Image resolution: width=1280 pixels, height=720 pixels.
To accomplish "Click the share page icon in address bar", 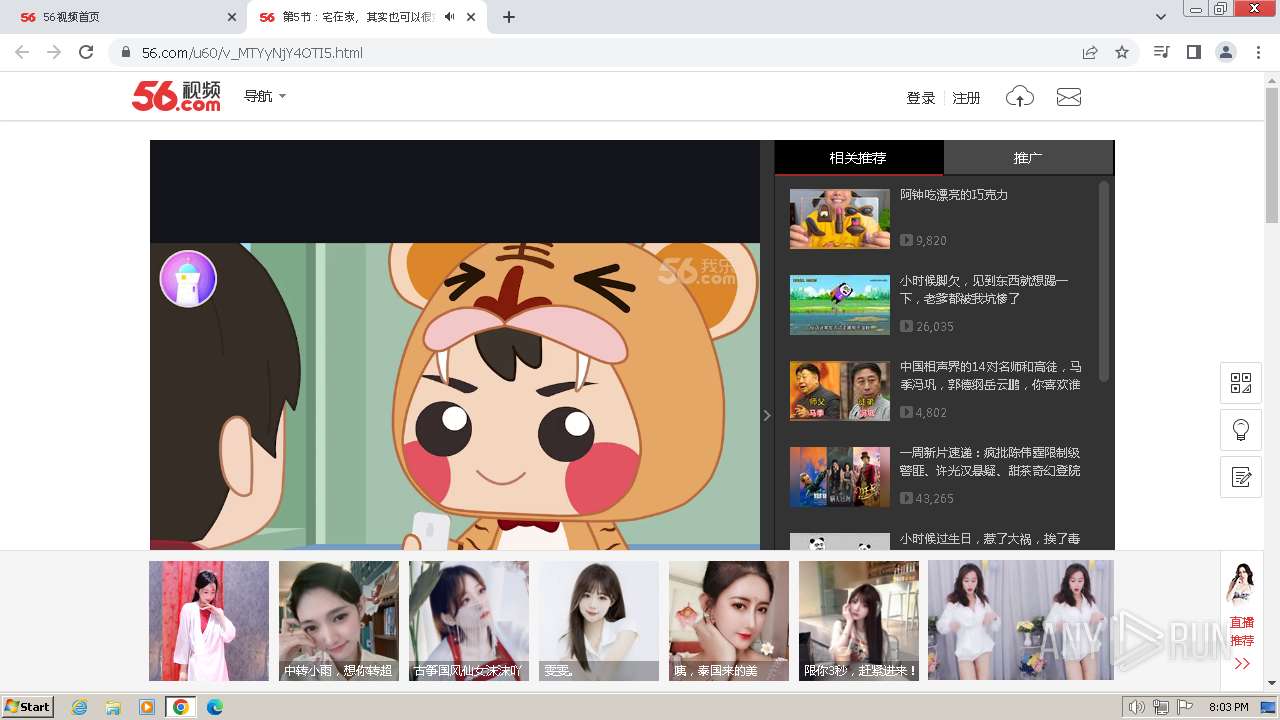I will pos(1090,52).
